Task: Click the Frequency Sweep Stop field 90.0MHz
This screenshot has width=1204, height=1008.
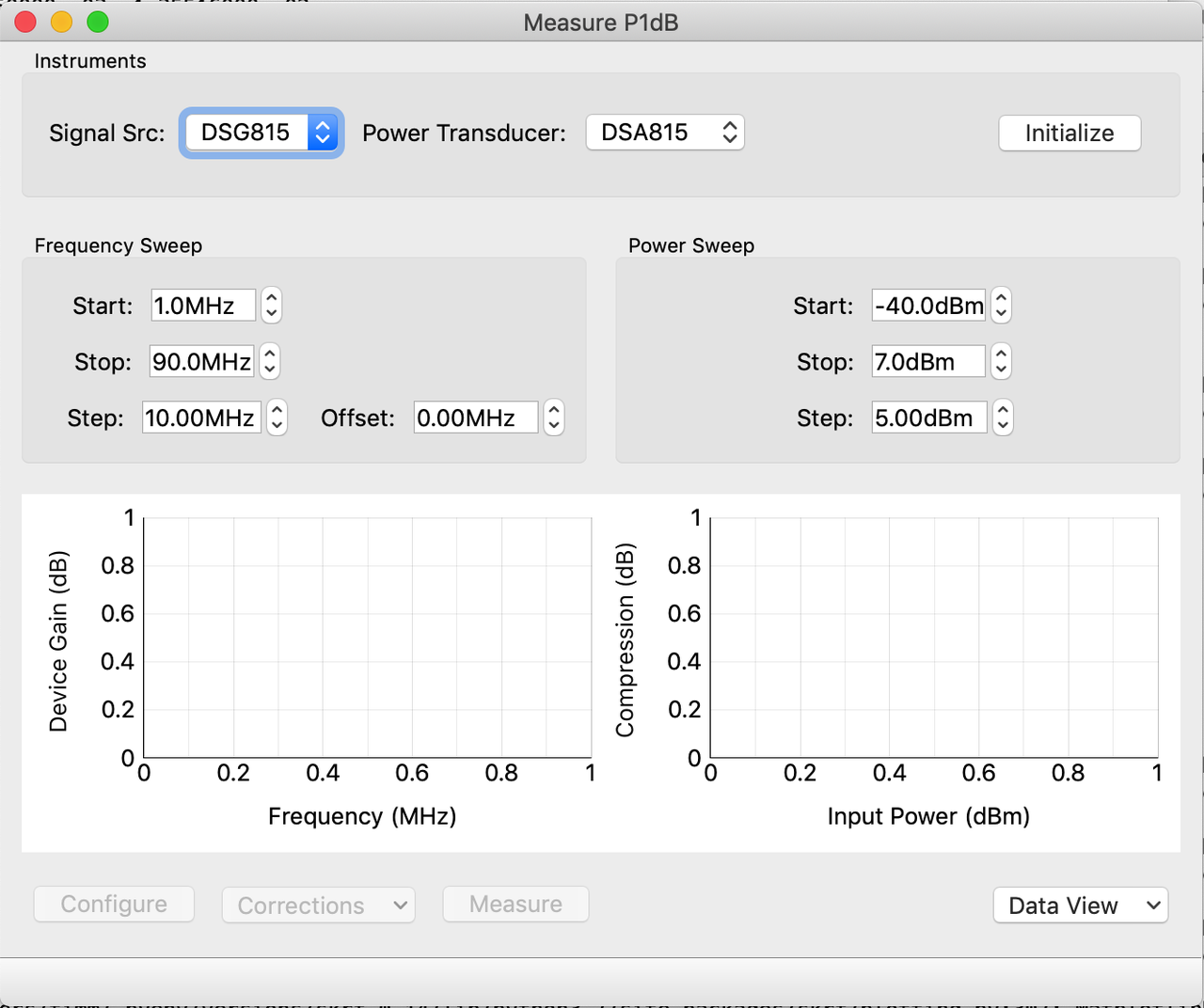Action: point(201,362)
